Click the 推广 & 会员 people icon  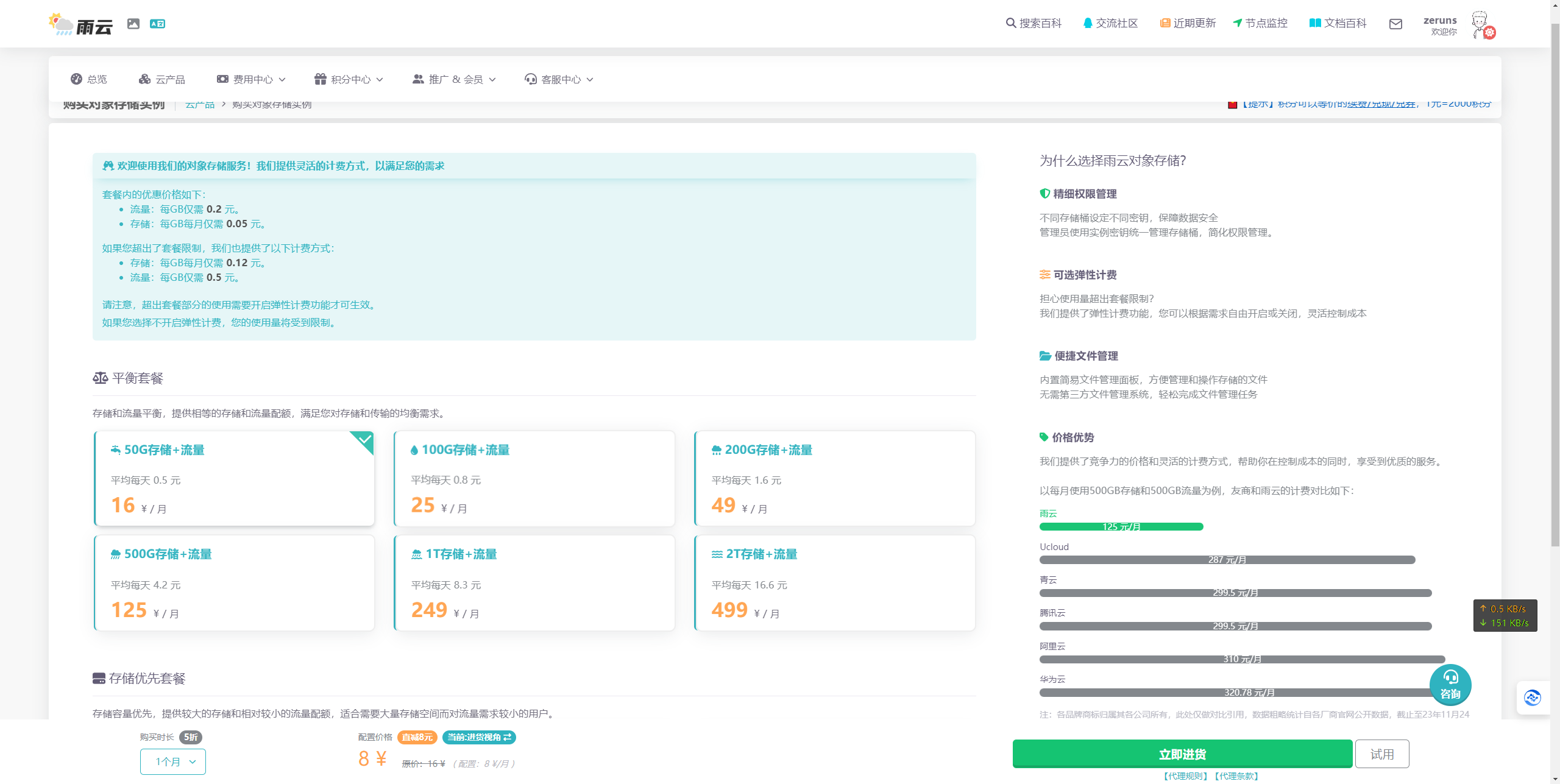point(418,79)
